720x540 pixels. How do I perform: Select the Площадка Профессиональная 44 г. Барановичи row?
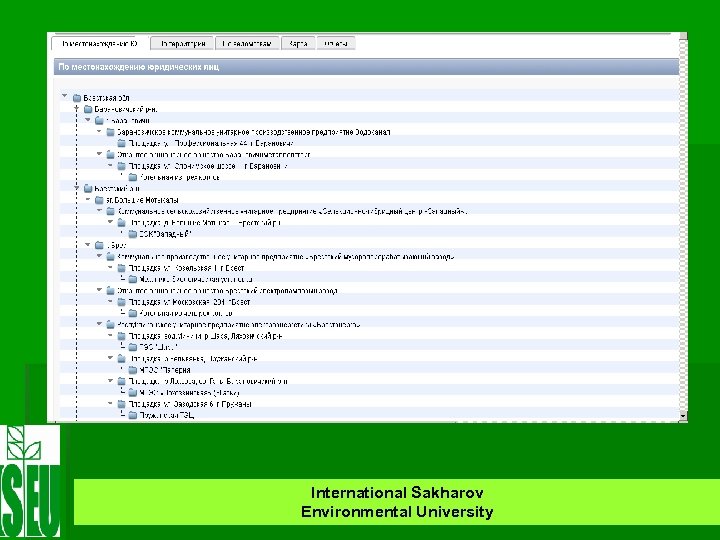pyautogui.click(x=211, y=143)
